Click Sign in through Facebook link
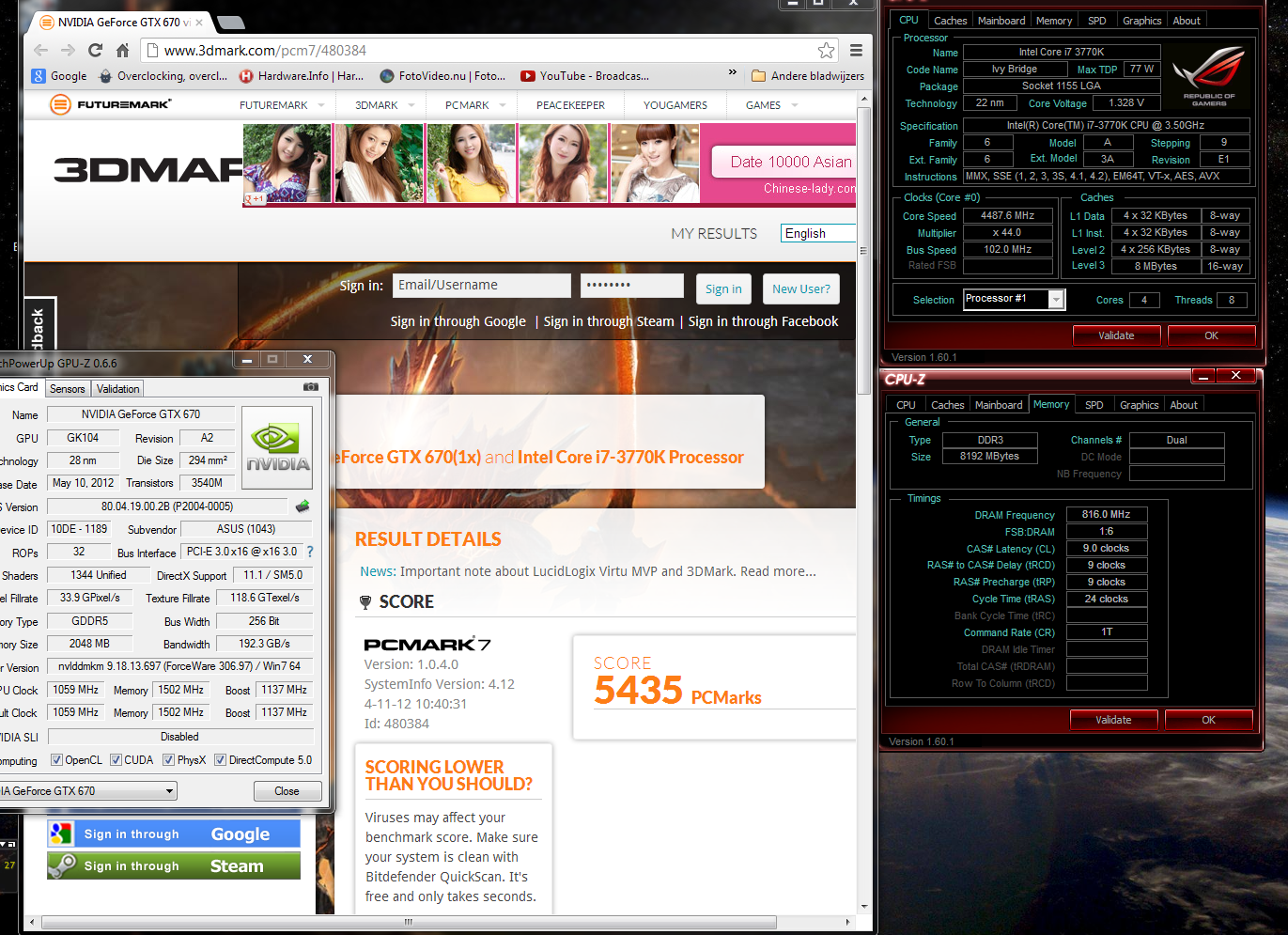 click(x=763, y=321)
